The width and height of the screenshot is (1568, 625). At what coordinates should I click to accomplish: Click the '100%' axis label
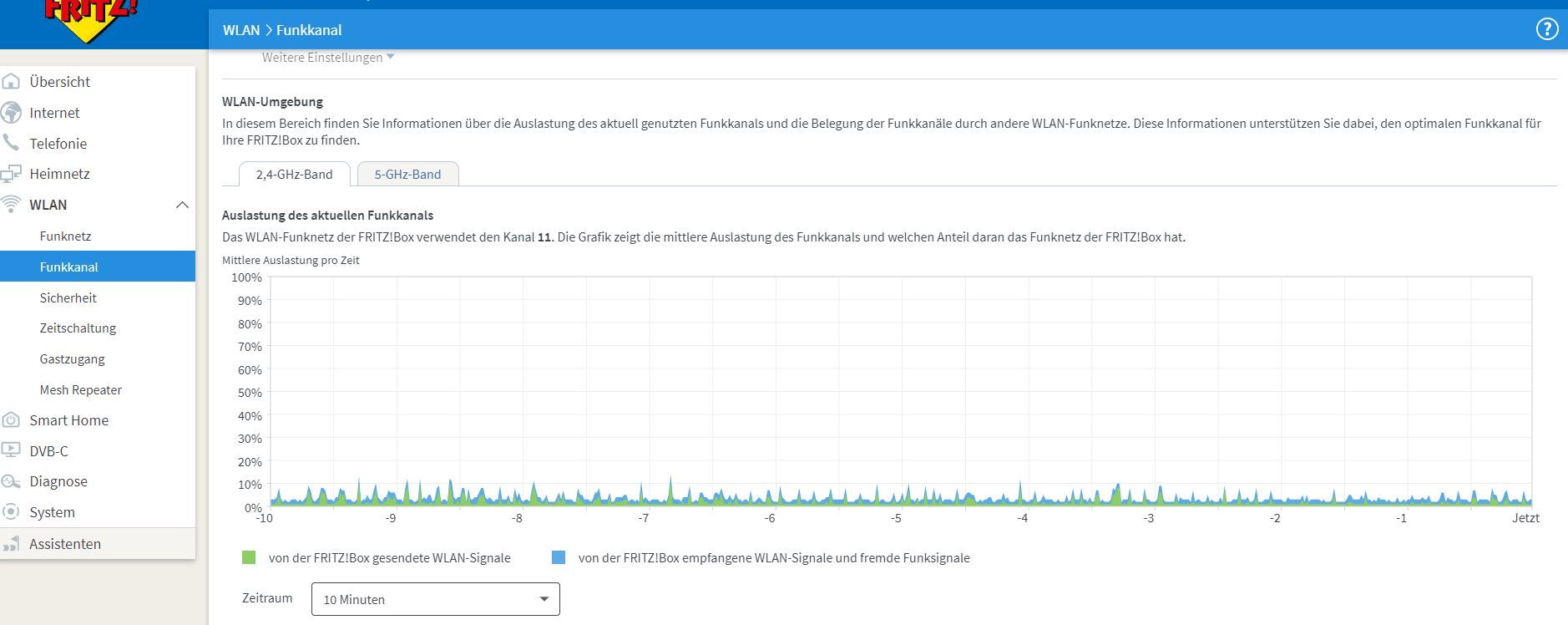coord(246,277)
